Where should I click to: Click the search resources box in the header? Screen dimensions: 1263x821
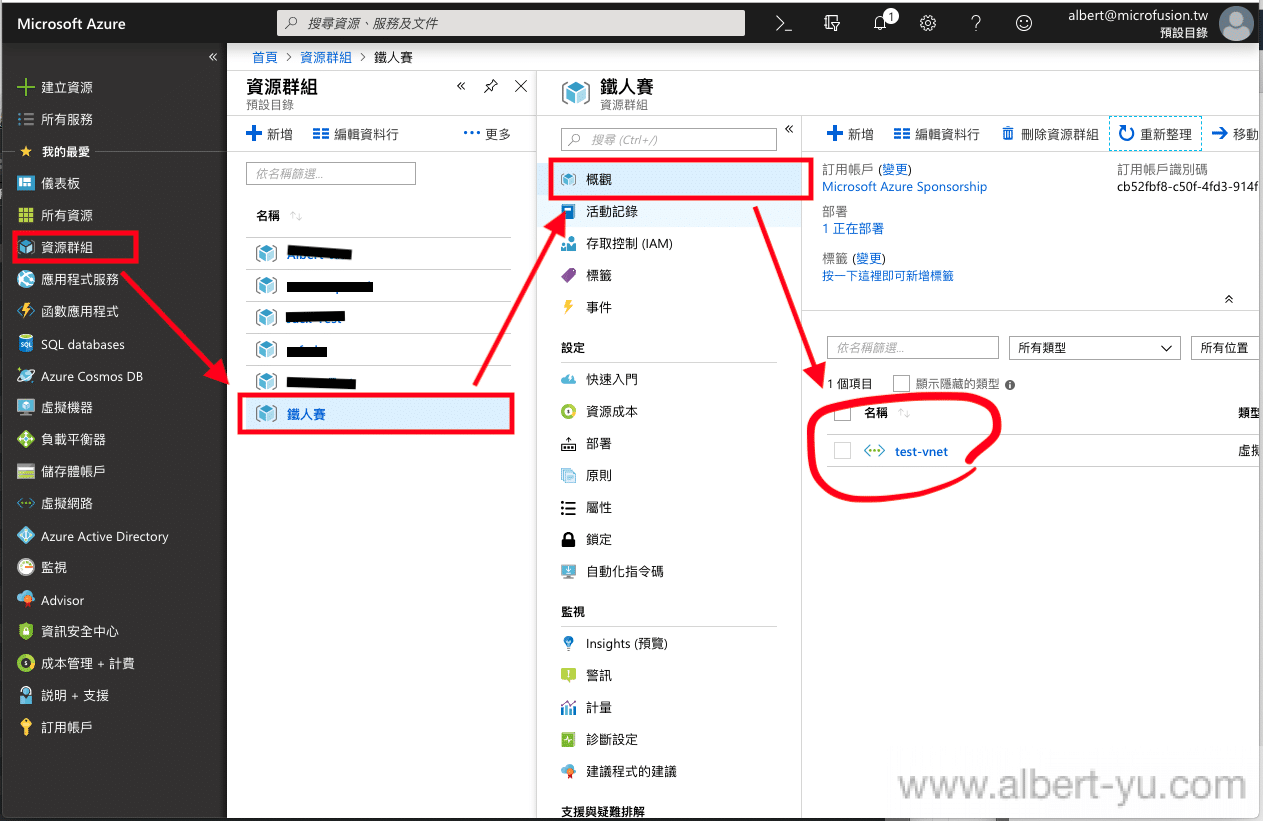coord(510,23)
